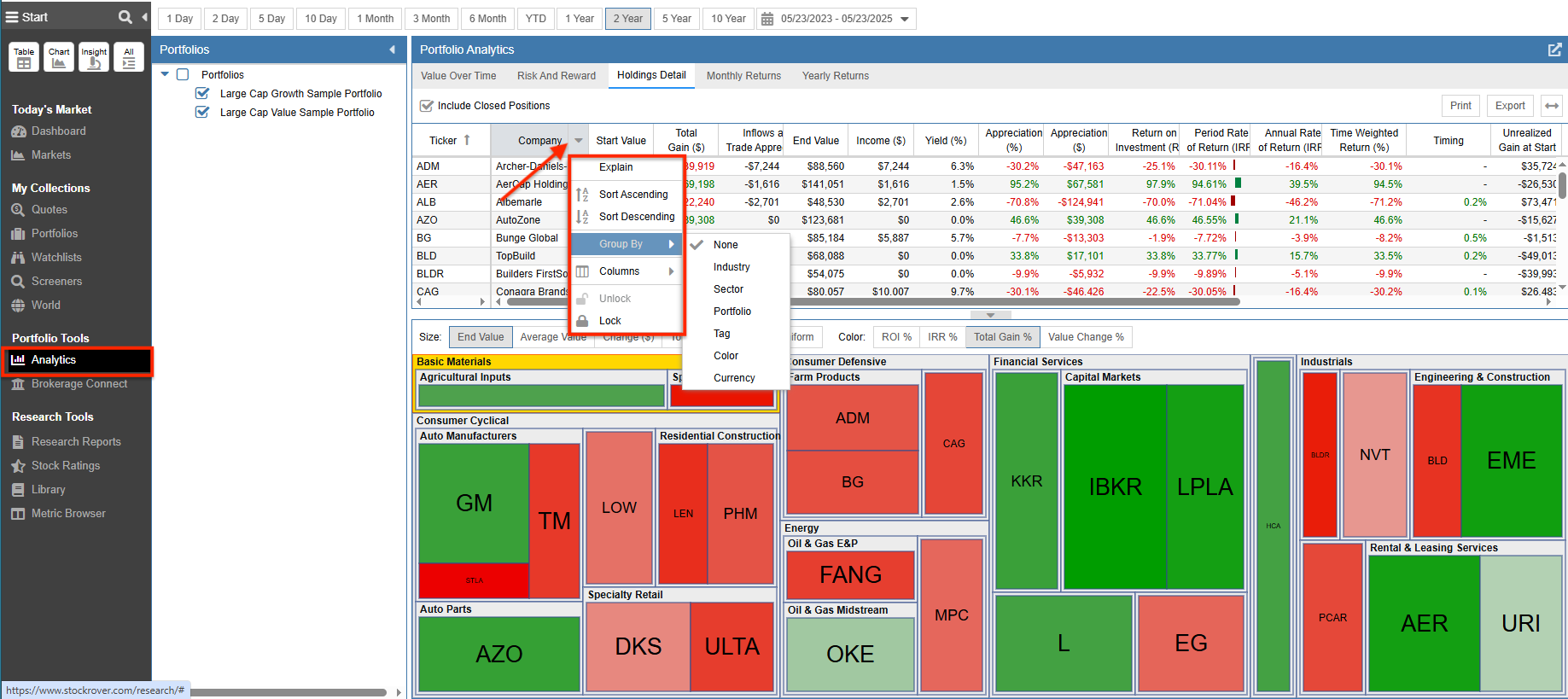Click the table vertical scrollbar
Image resolution: width=1568 pixels, height=699 pixels.
[x=1562, y=185]
